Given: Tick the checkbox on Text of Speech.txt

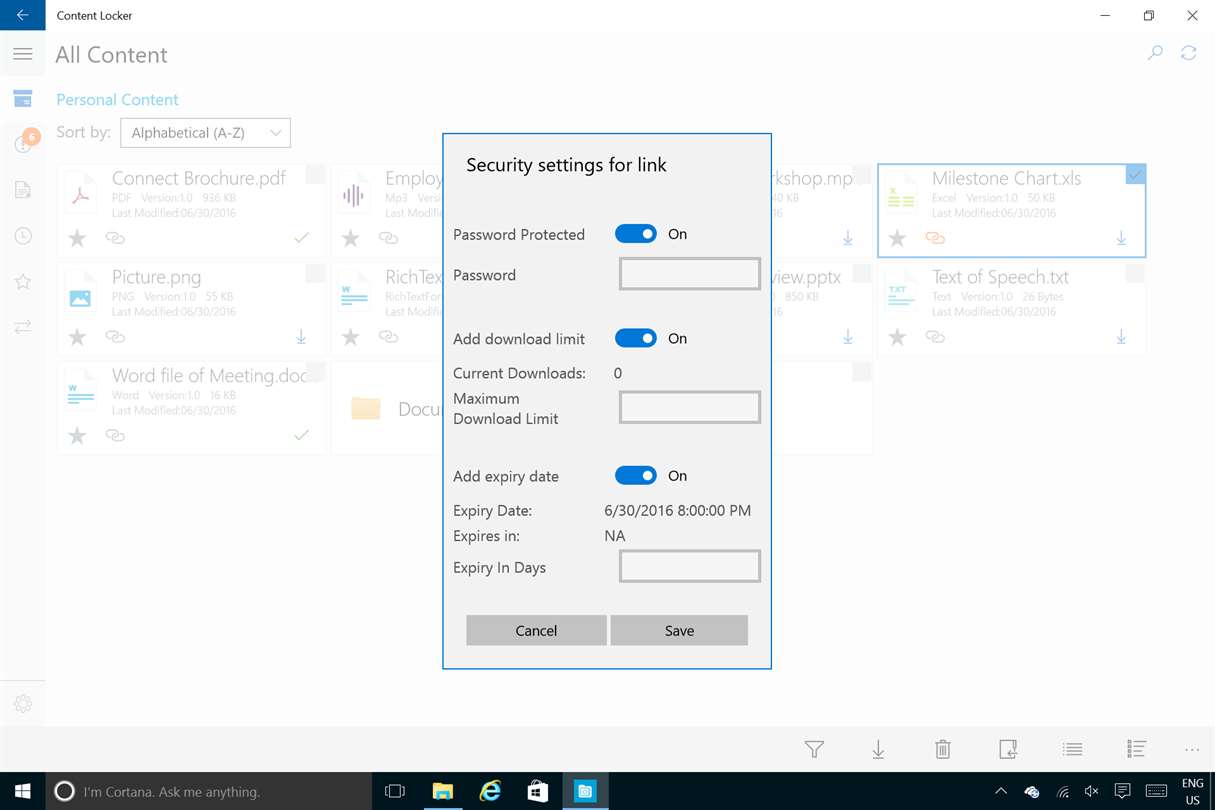Looking at the screenshot, I should 1135,273.
